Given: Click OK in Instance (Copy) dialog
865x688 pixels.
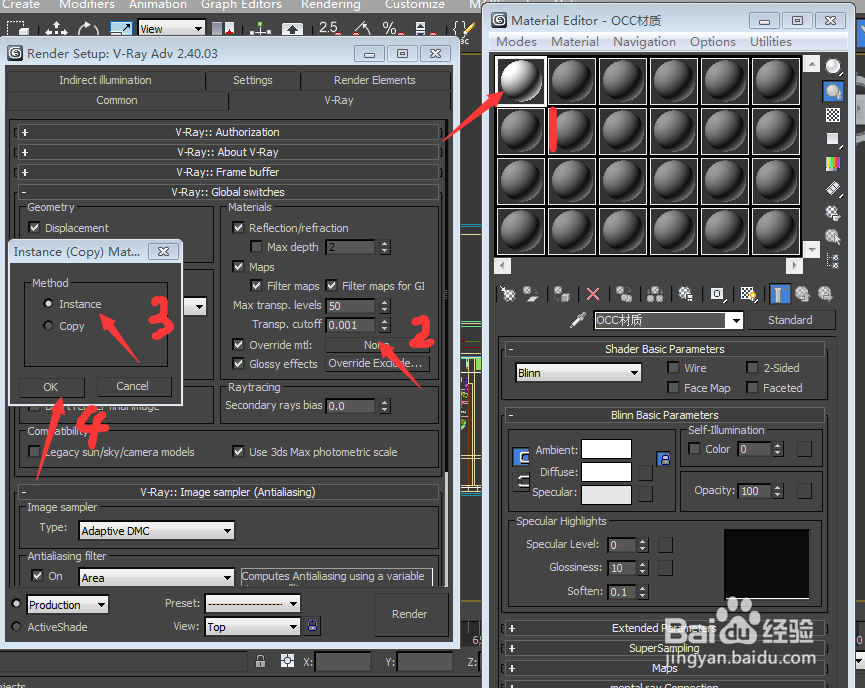Looking at the screenshot, I should (x=51, y=387).
